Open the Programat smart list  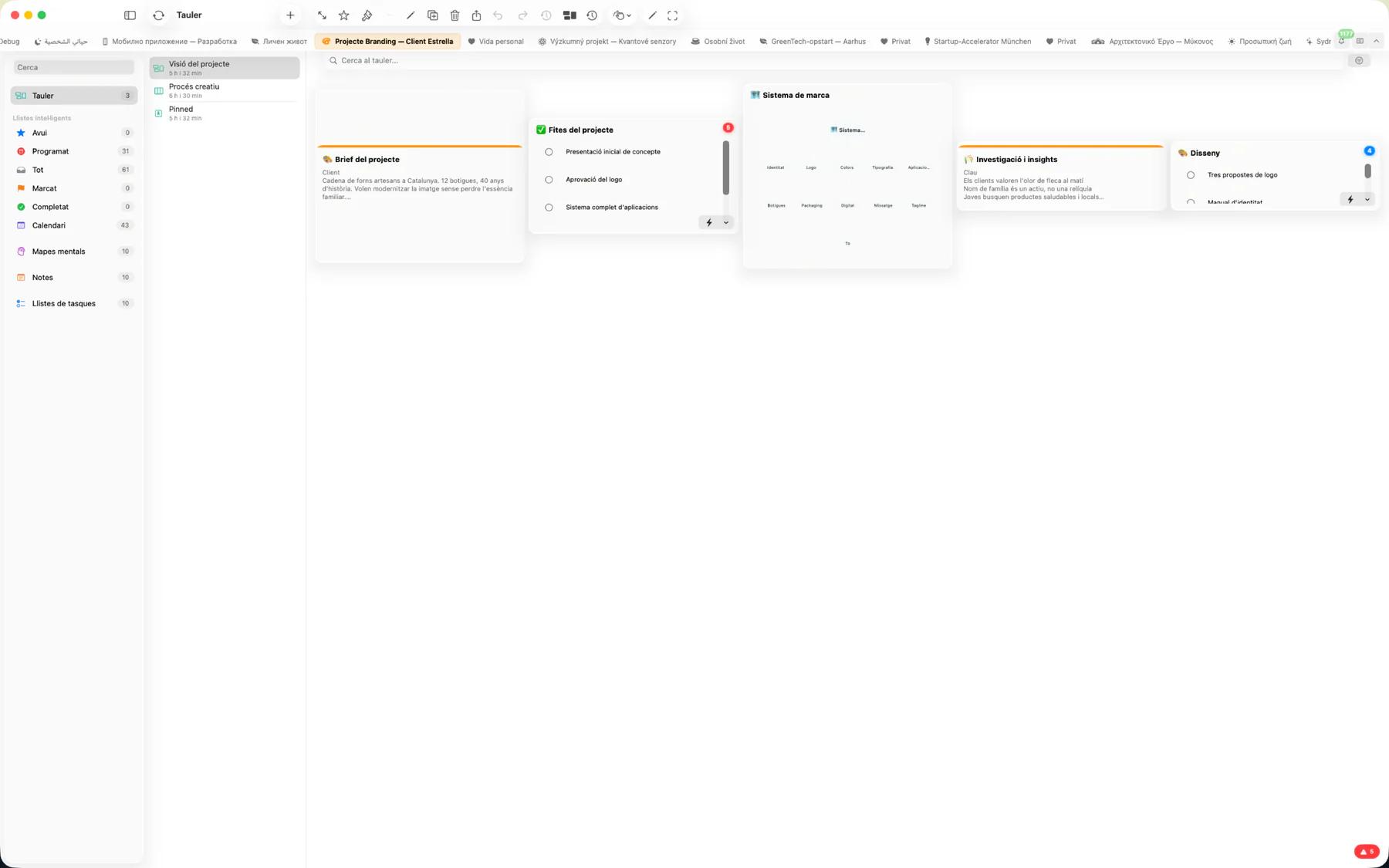click(x=74, y=151)
